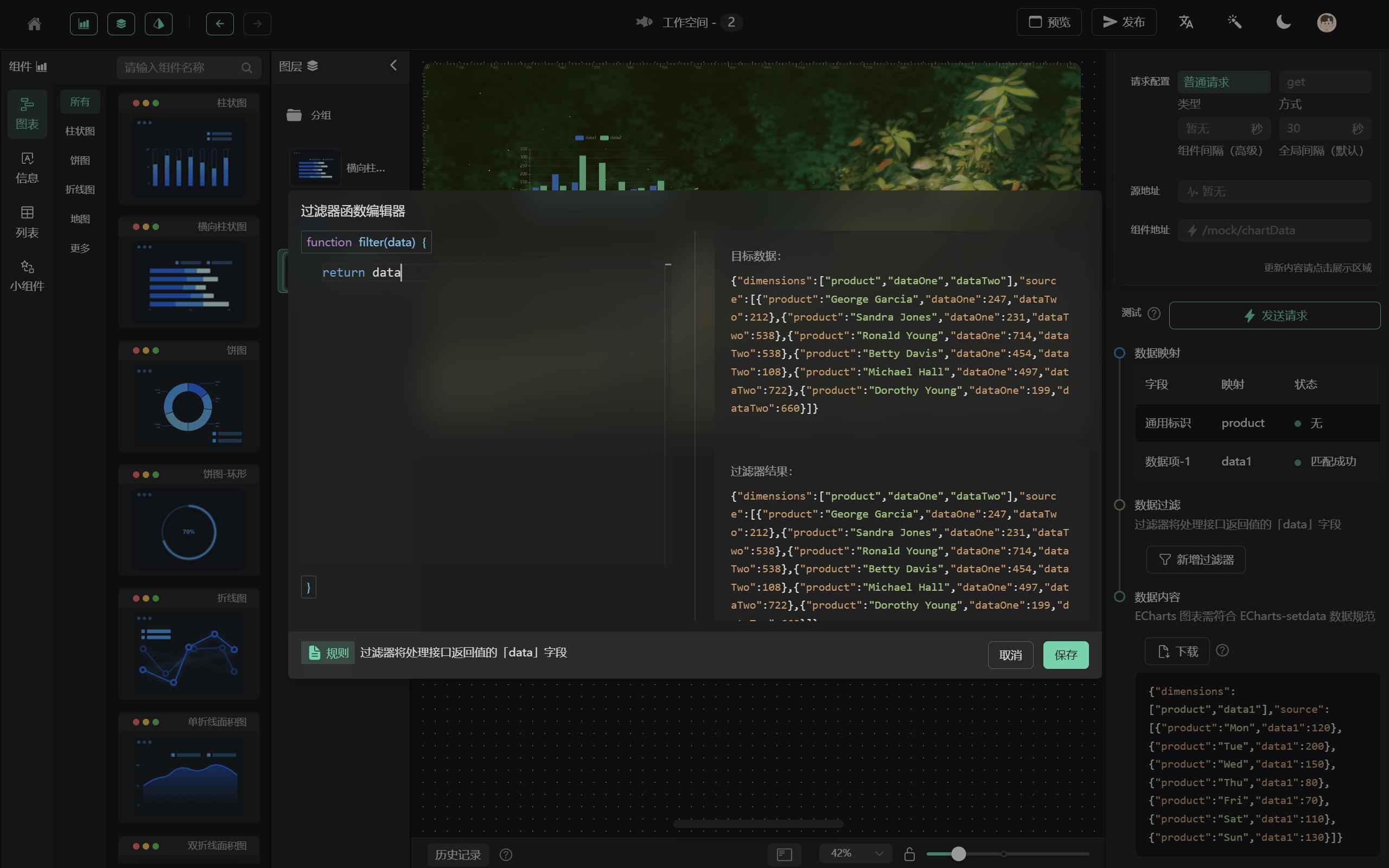Click the magic wand icon in the top bar

1234,22
